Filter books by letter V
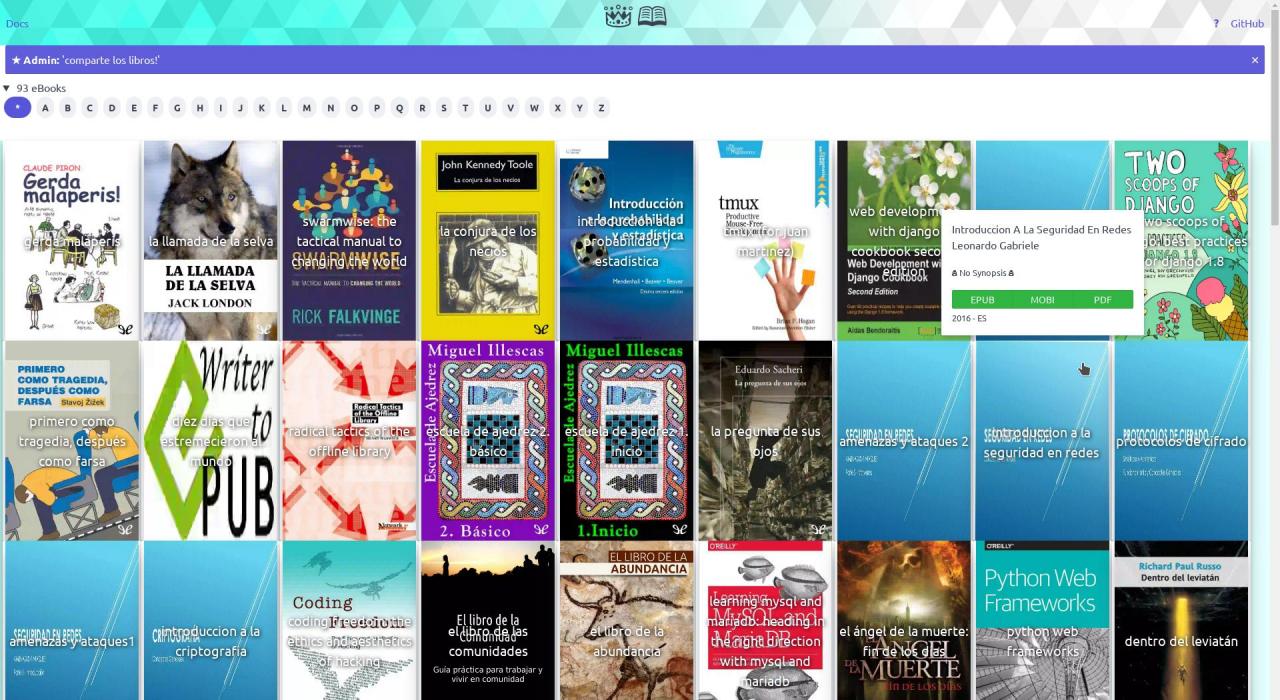Screen dimensions: 1280x700 click(x=510, y=108)
